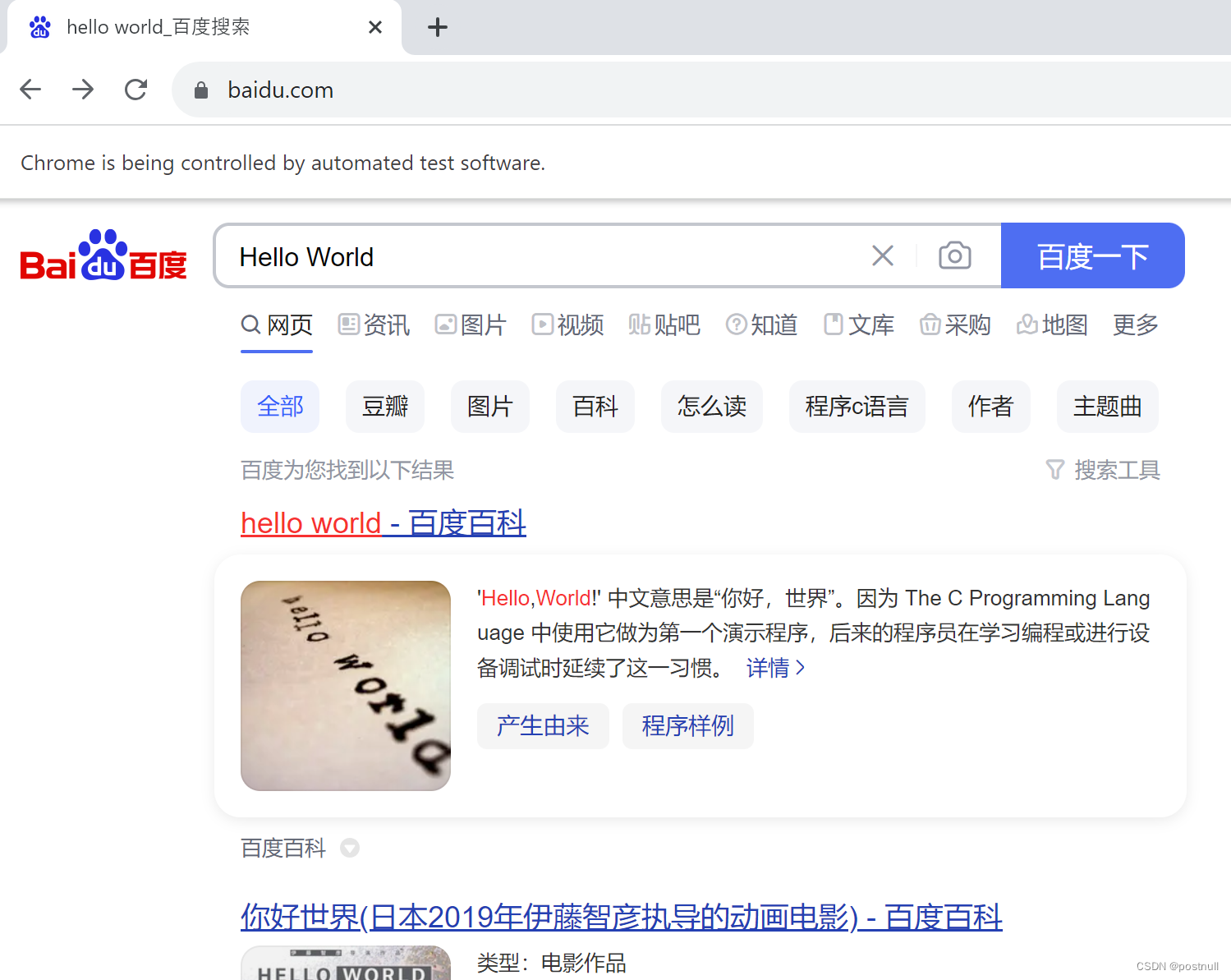Go back with the browser back arrow
The height and width of the screenshot is (980, 1231).
30,90
